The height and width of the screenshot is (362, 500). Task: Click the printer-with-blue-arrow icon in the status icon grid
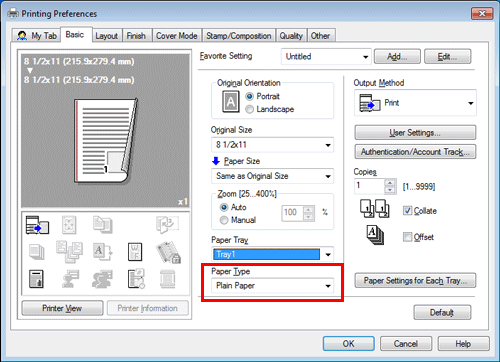tap(37, 225)
